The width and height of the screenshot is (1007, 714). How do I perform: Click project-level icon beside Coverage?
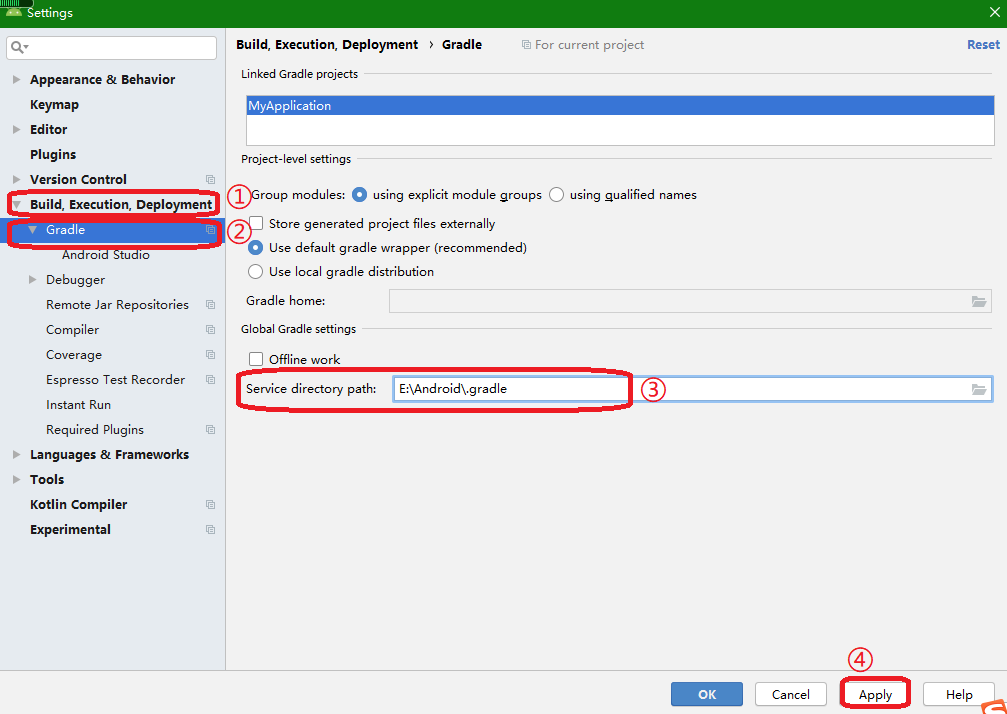coord(210,354)
